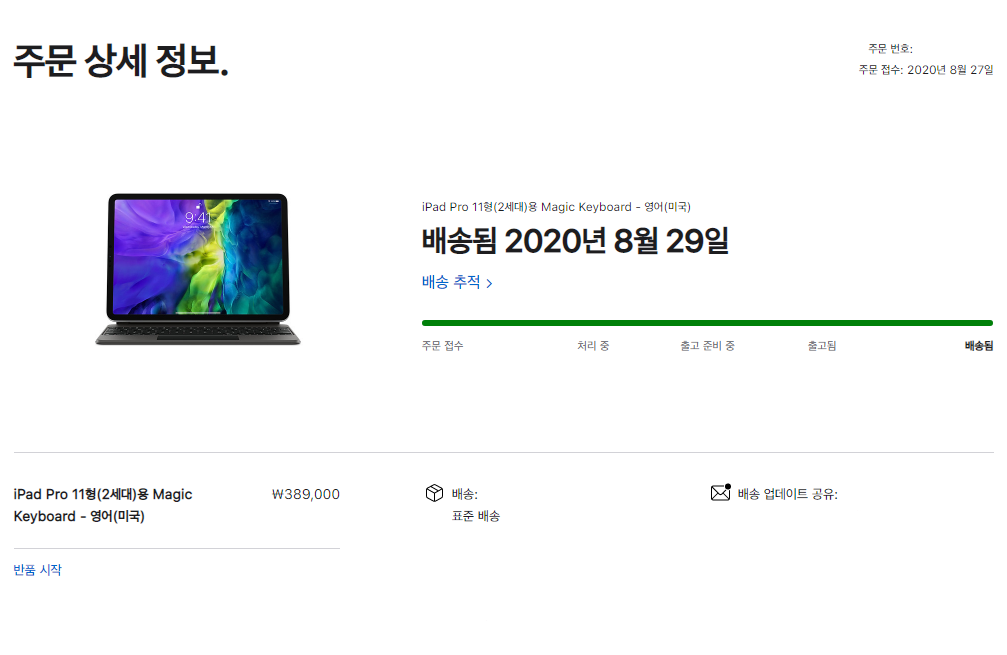Click the 배송됨 2020년 8월 29일 status heading

point(575,241)
